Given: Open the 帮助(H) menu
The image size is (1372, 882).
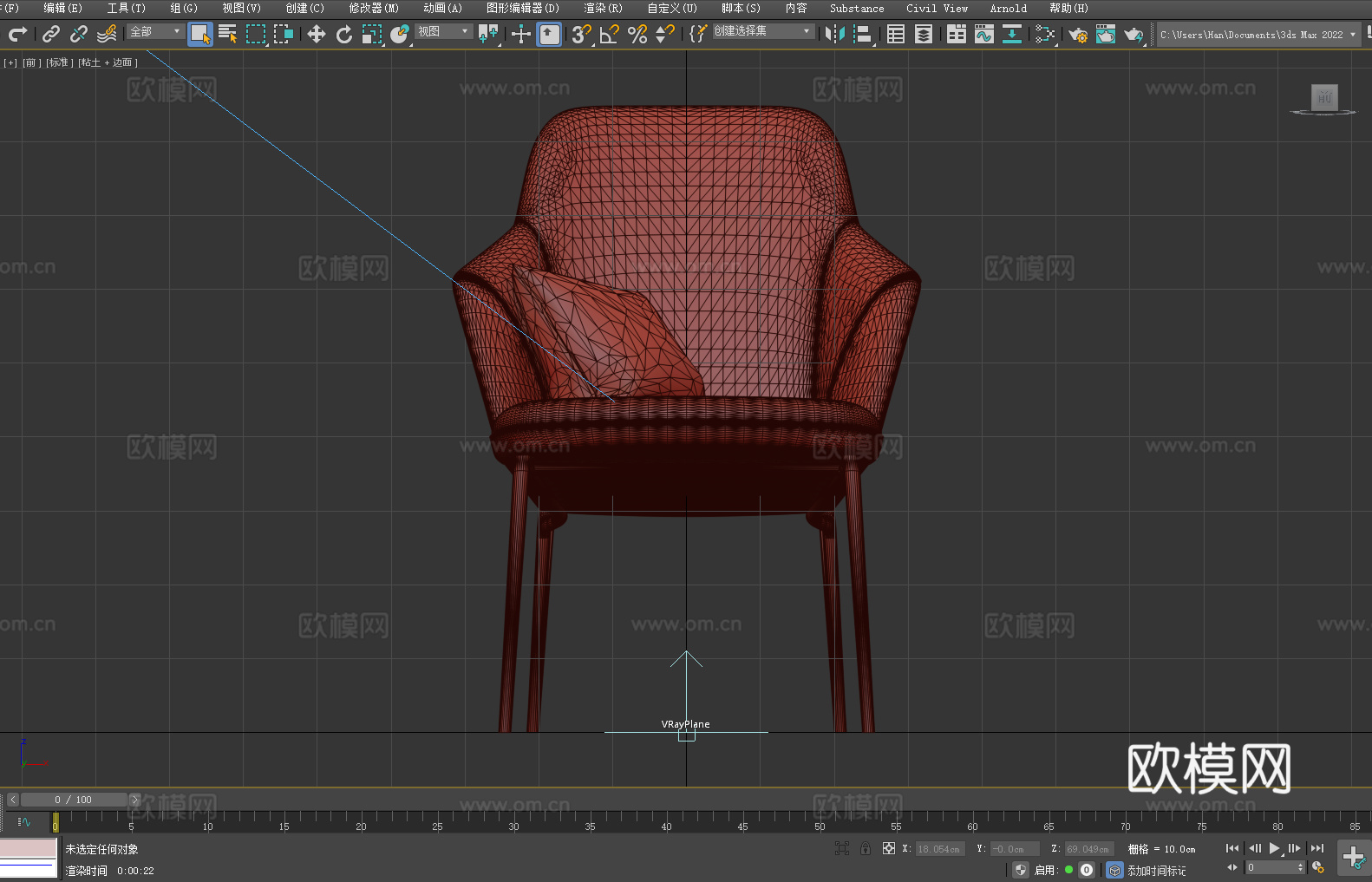Looking at the screenshot, I should coord(1069,8).
